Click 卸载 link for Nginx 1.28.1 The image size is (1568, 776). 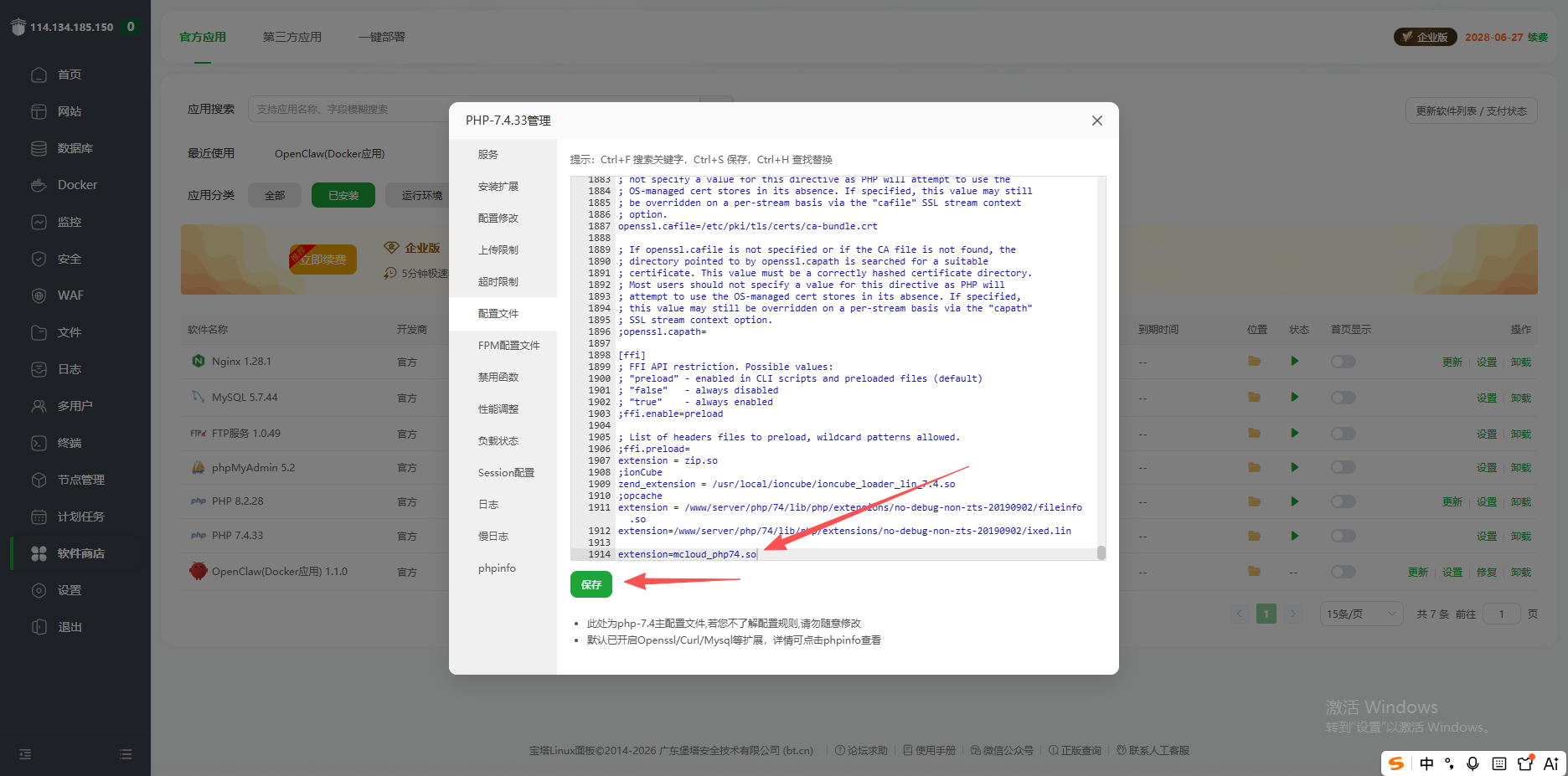pyautogui.click(x=1521, y=362)
